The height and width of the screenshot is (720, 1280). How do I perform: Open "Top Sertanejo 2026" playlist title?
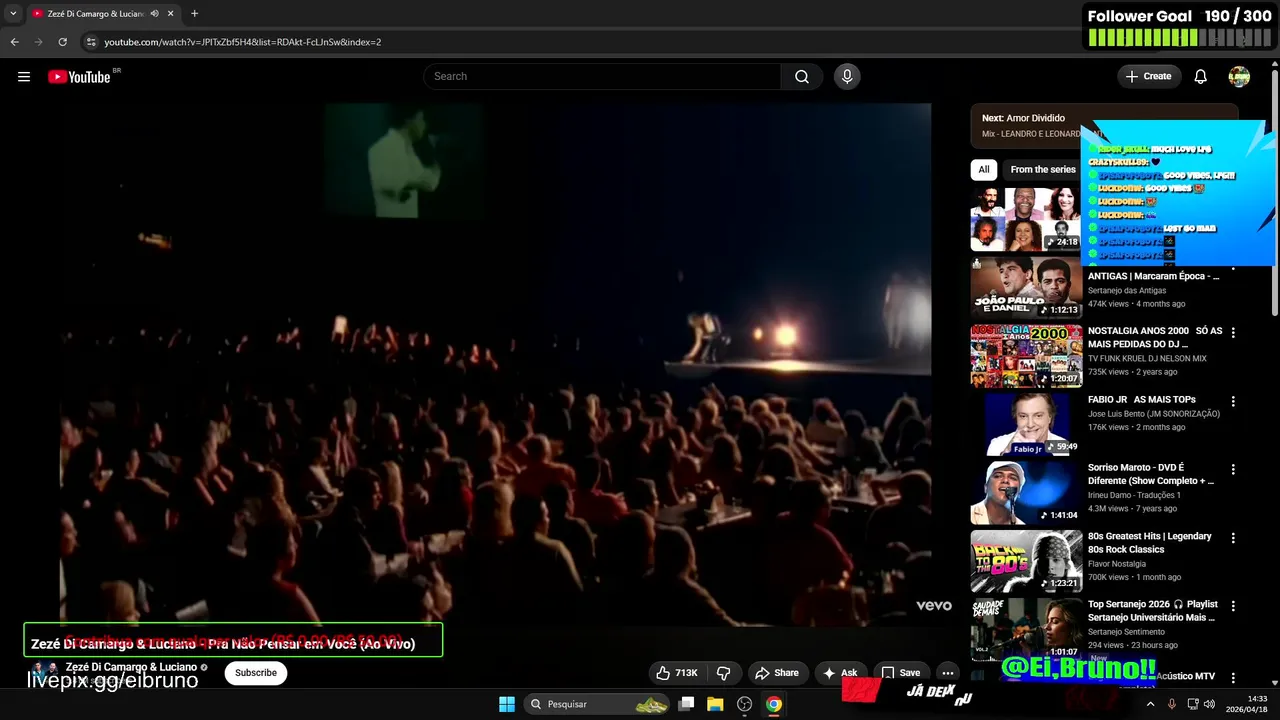[x=1153, y=611]
